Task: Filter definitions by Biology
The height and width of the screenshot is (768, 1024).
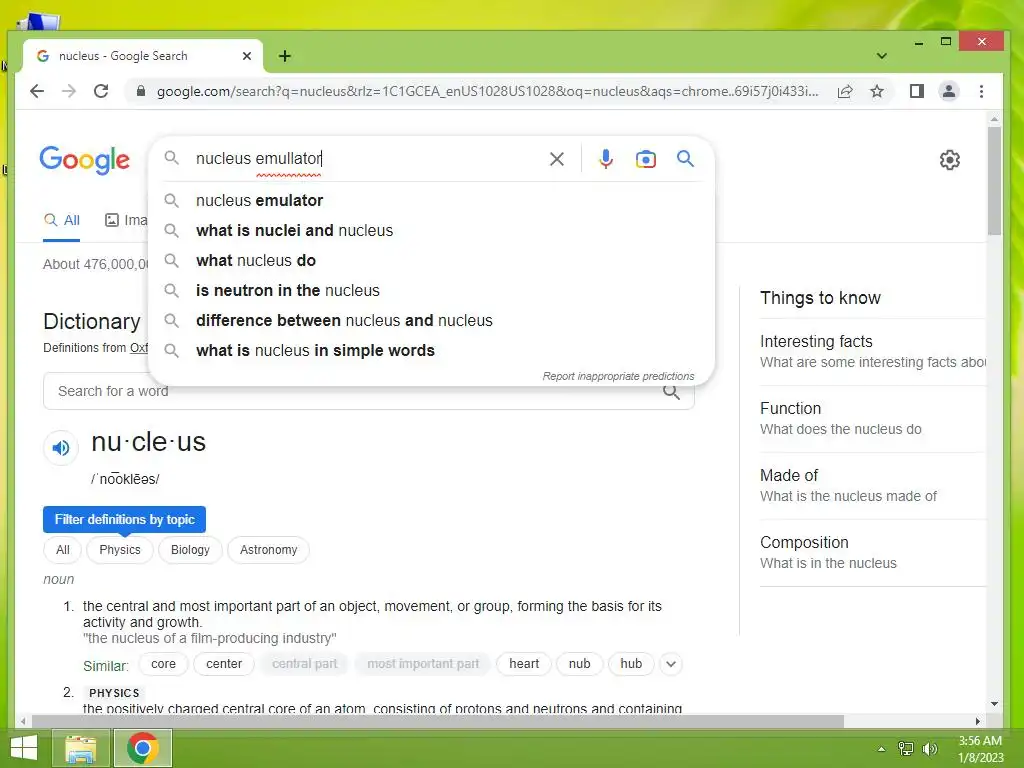Action: click(x=190, y=550)
